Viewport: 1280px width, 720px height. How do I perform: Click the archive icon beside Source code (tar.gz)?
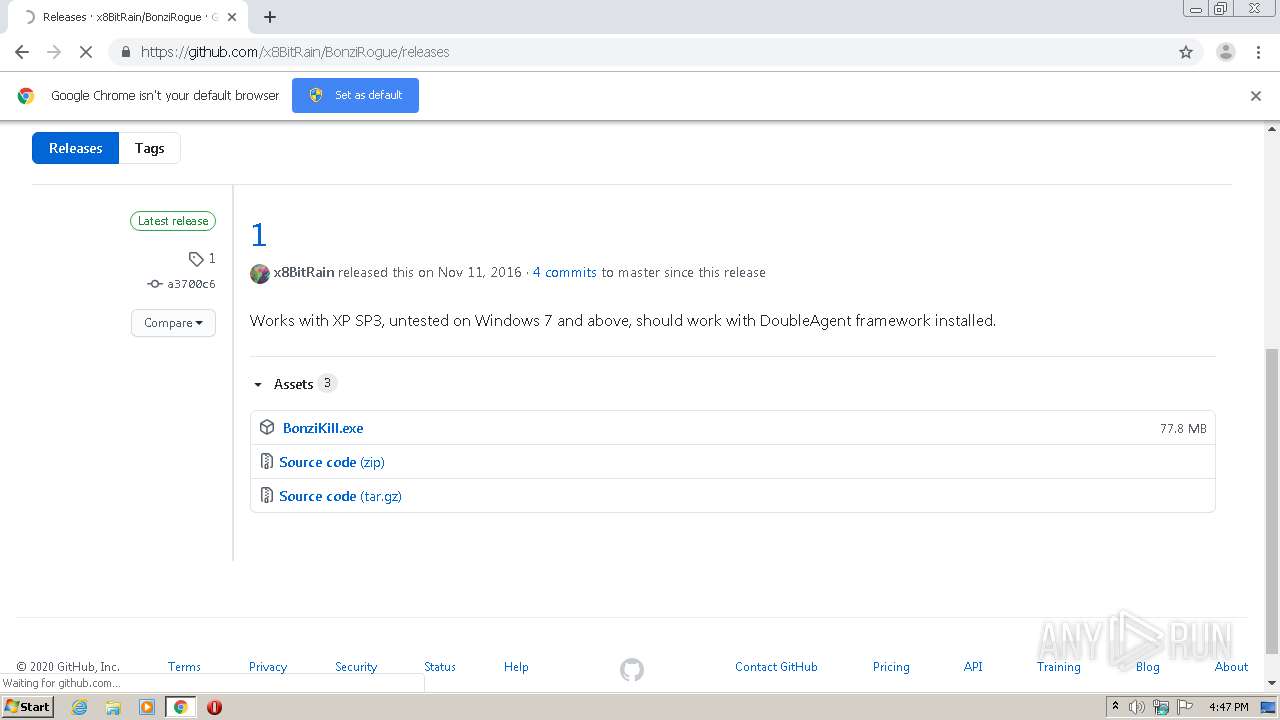(x=266, y=495)
